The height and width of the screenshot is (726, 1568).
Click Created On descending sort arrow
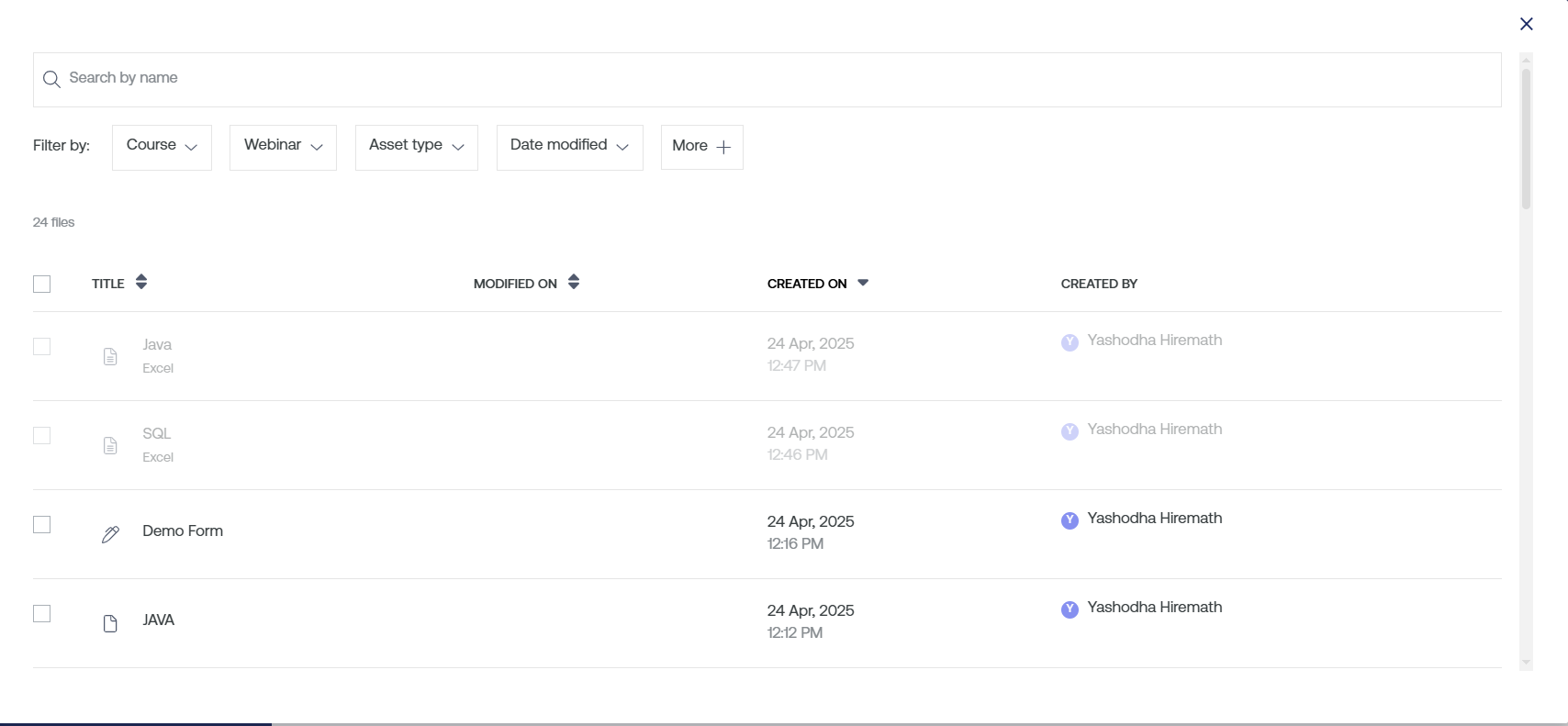tap(863, 283)
